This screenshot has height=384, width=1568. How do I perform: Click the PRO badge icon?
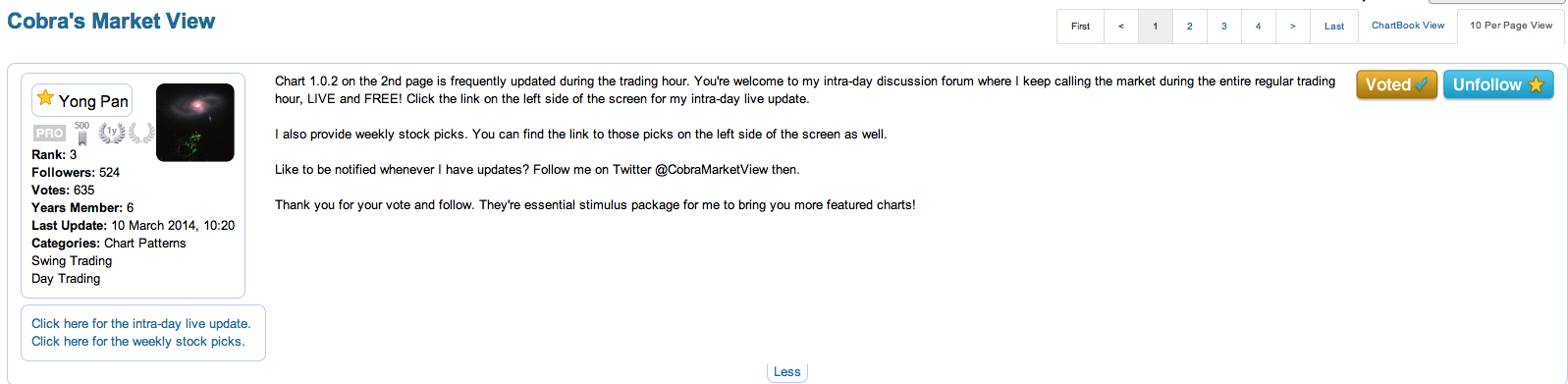coord(49,133)
